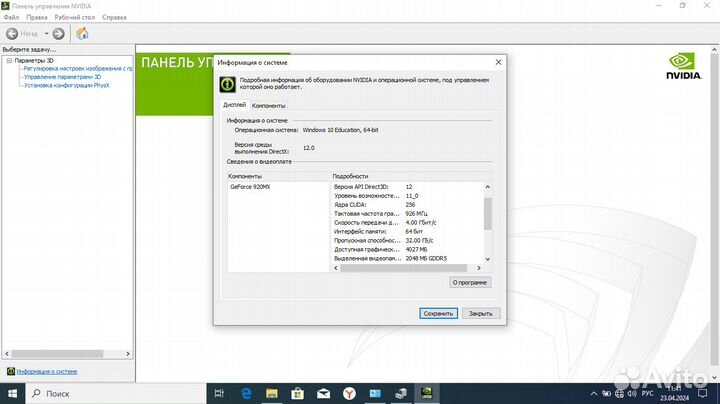This screenshot has width=720, height=404.
Task: Click the О программе button
Action: click(x=469, y=282)
